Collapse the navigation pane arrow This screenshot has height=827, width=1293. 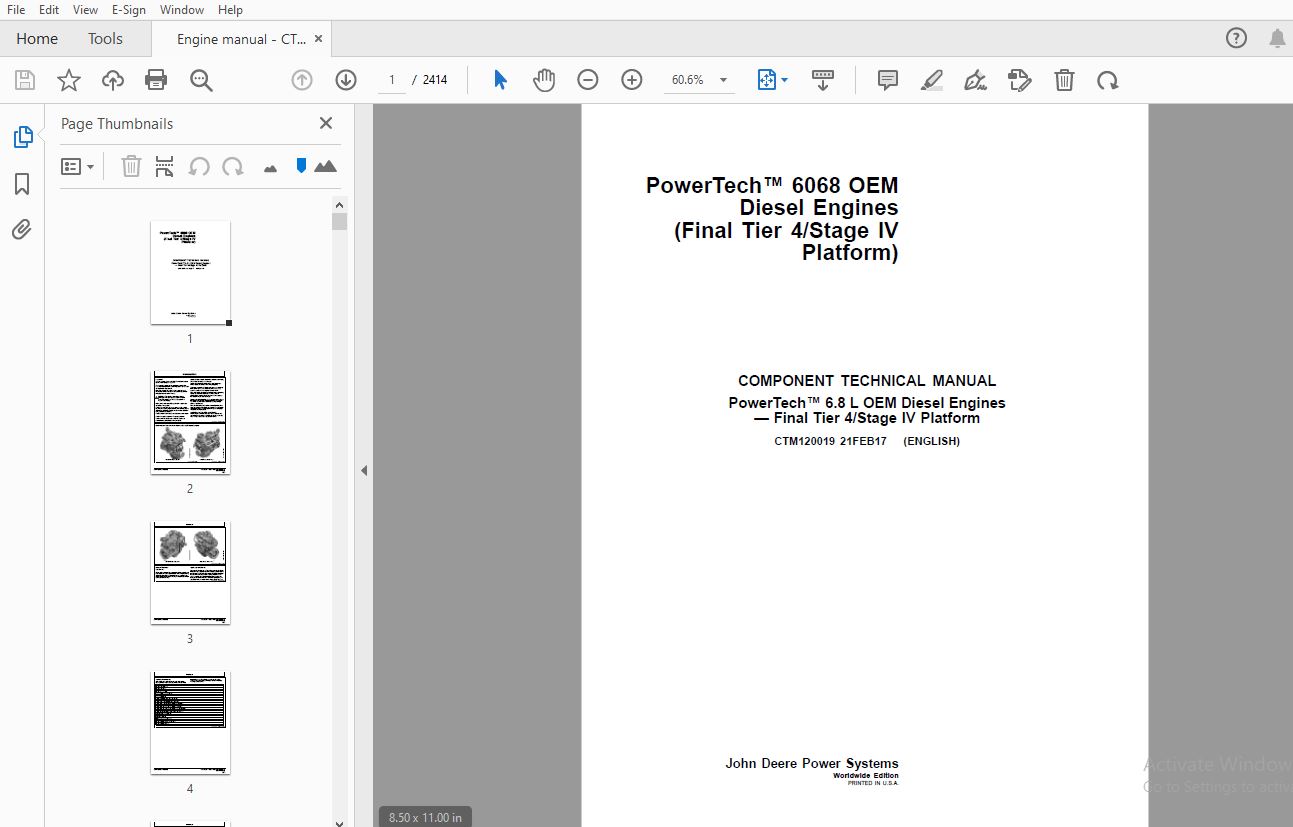tap(364, 470)
